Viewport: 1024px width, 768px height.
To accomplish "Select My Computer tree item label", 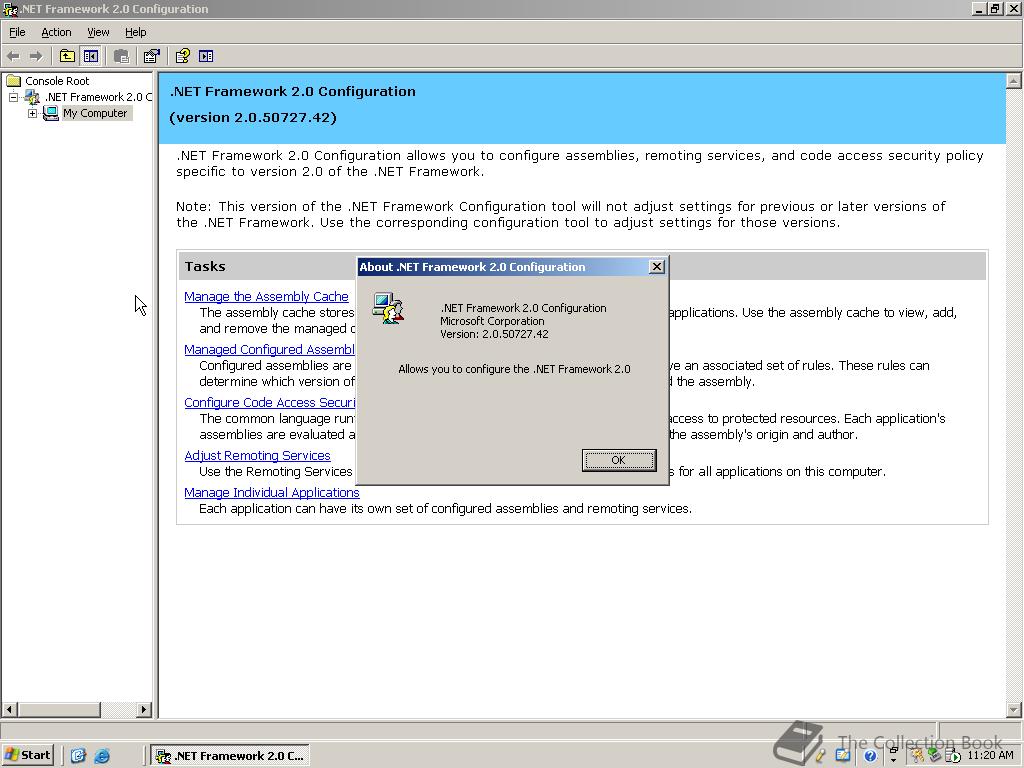I will 95,113.
